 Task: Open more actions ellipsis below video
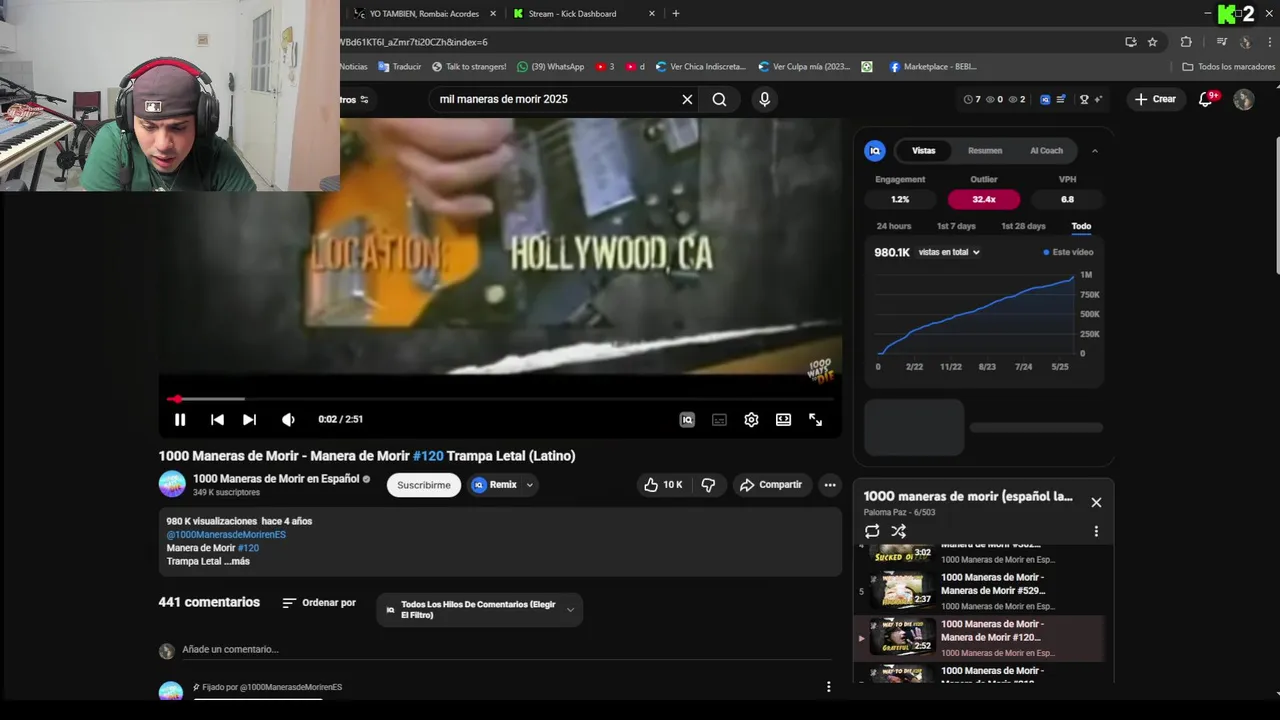point(830,485)
